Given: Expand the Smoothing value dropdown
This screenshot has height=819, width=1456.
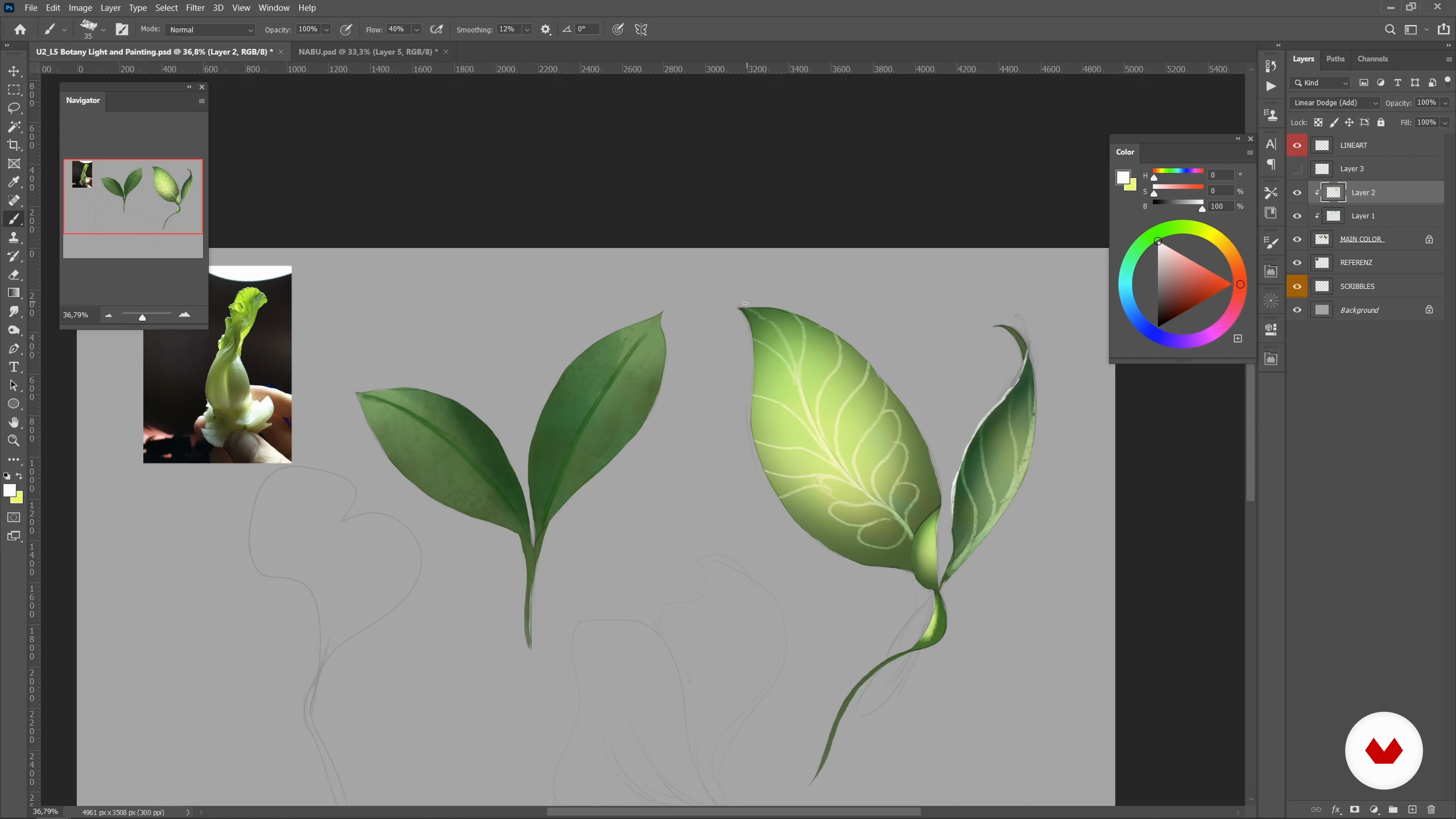Looking at the screenshot, I should tap(527, 30).
